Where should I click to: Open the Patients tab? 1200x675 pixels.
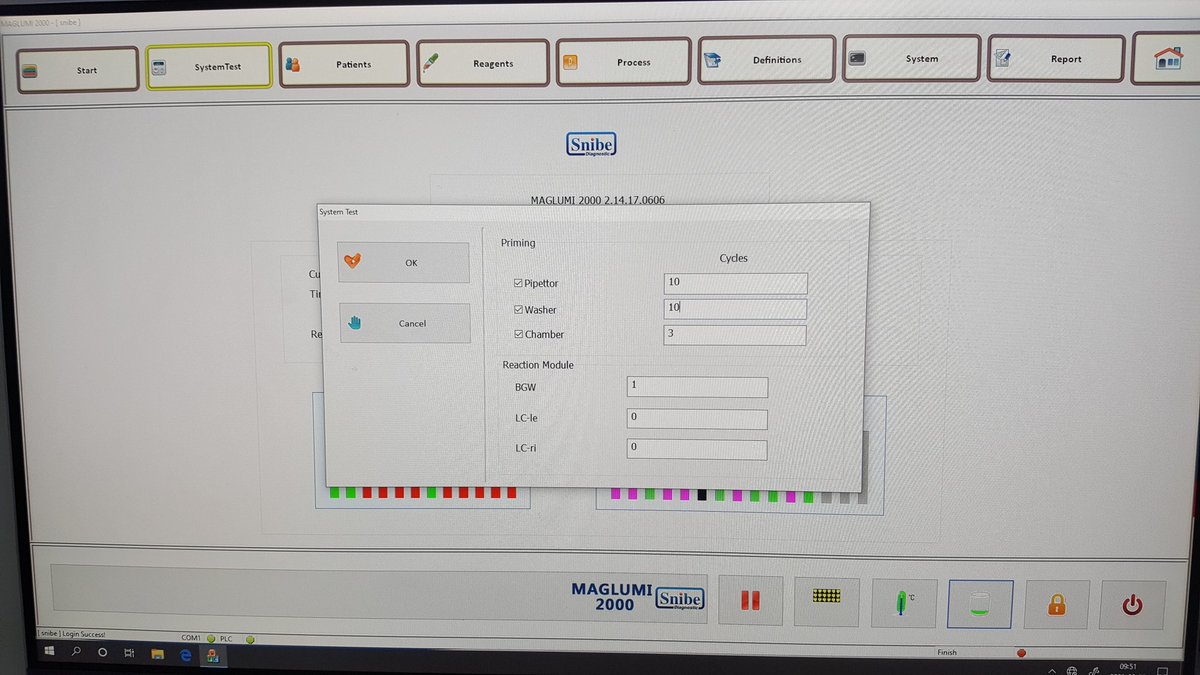[344, 63]
